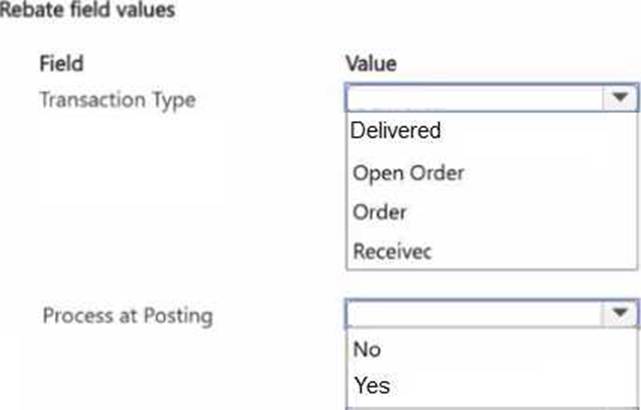Choose the Open Order option

(408, 172)
